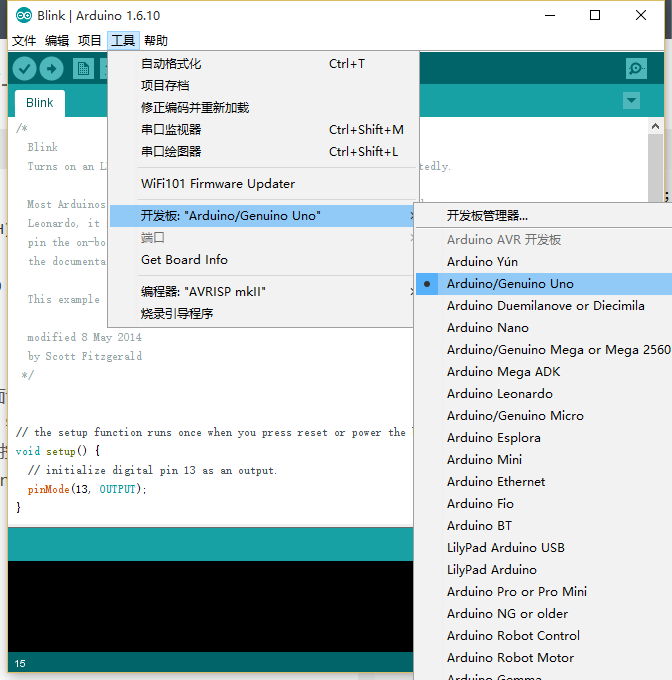Select Arduino Nano board

[x=544, y=328]
